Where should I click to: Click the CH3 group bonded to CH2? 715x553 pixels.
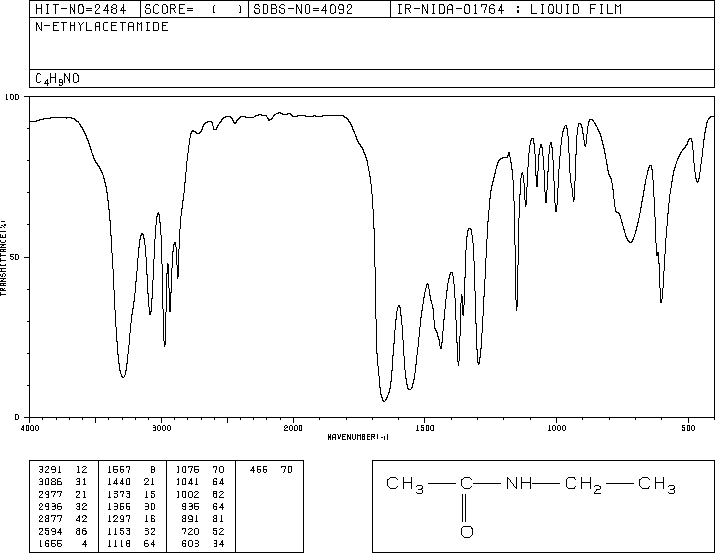657,485
